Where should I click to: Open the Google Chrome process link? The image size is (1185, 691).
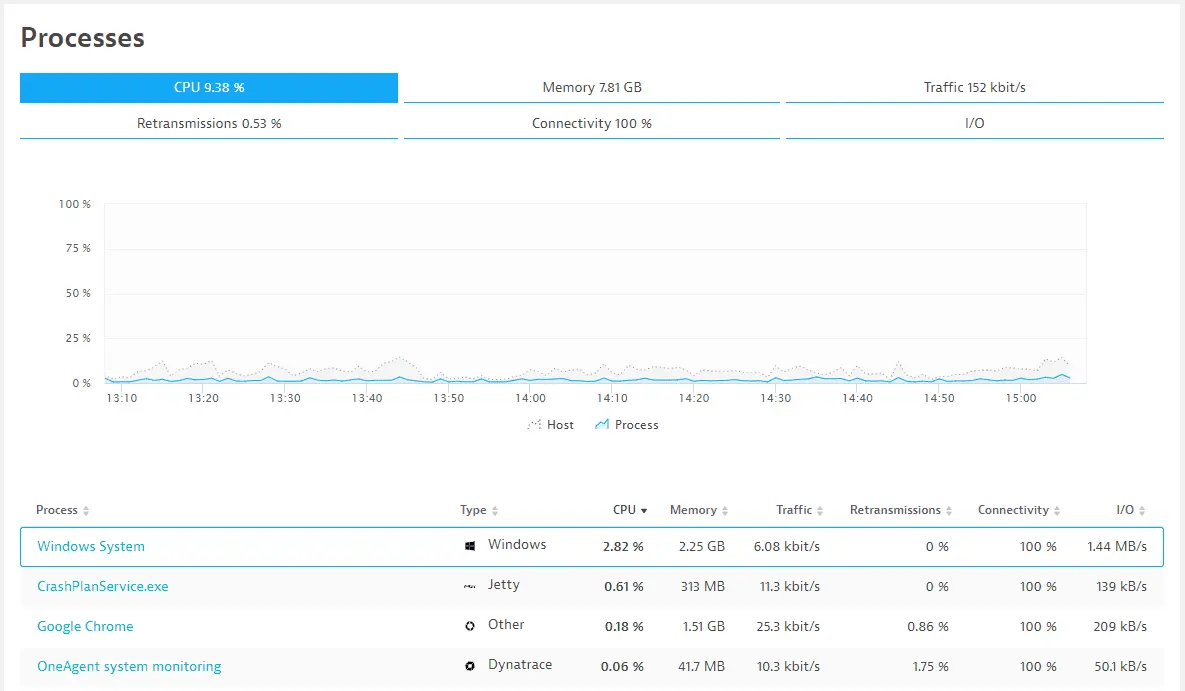tap(85, 627)
